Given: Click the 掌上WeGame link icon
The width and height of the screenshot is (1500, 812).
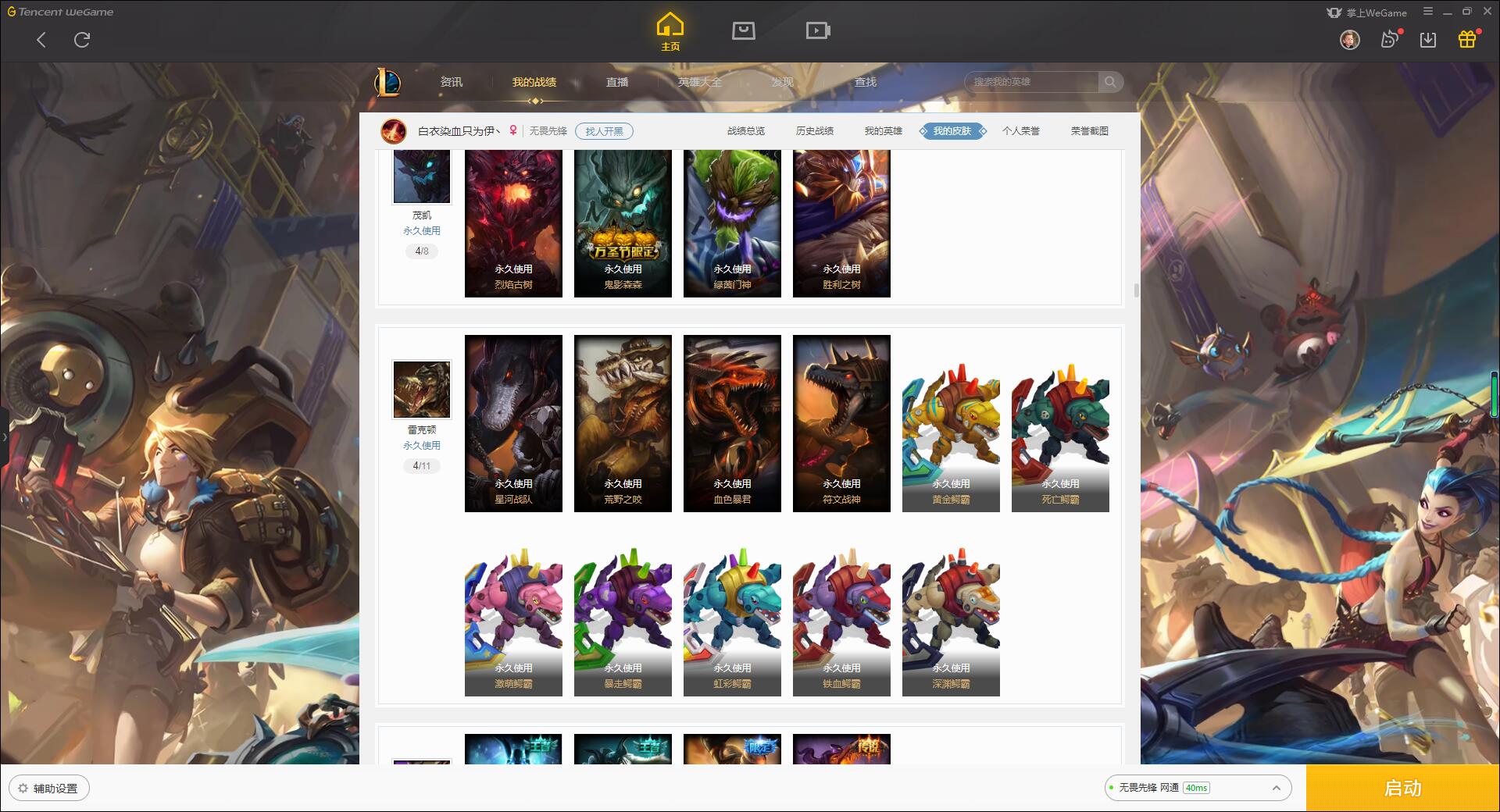Looking at the screenshot, I should (1366, 12).
